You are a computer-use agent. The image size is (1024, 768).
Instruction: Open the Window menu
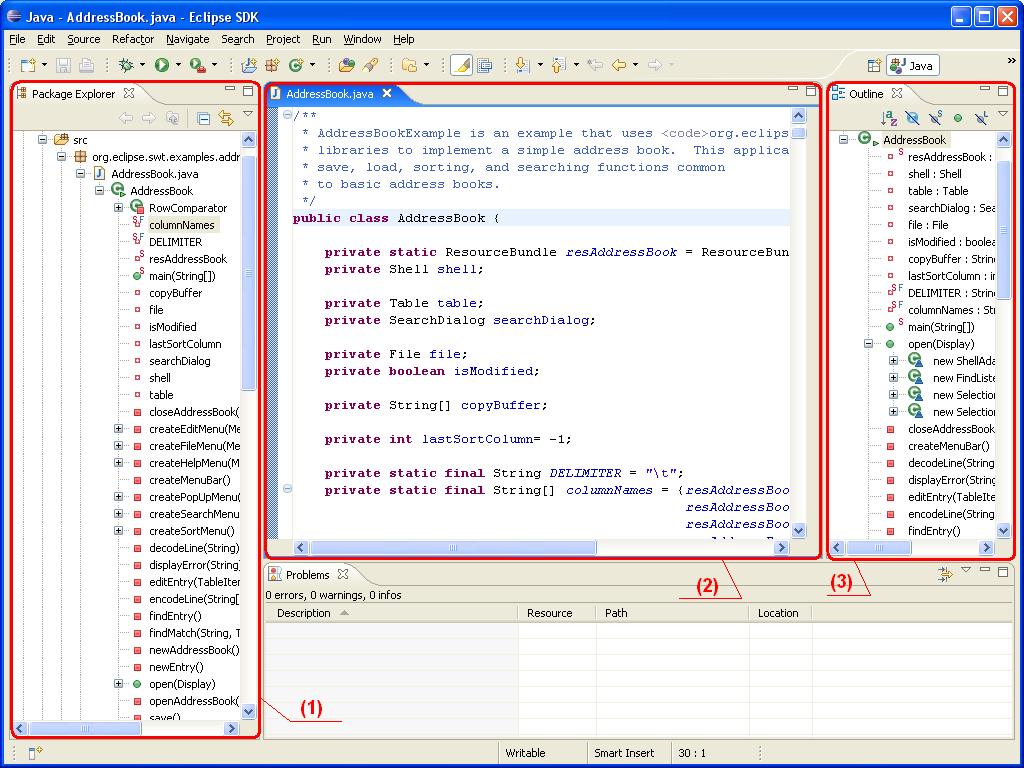pos(362,39)
